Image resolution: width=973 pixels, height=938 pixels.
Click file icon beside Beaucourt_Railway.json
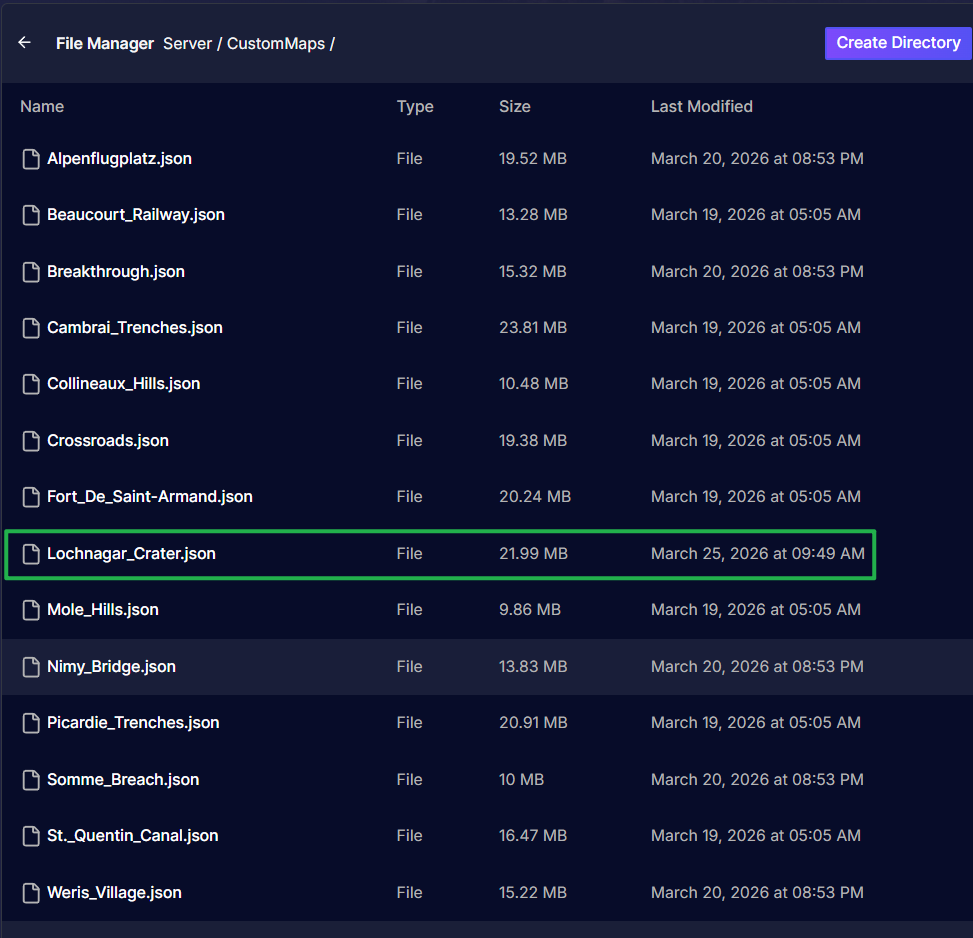click(31, 215)
